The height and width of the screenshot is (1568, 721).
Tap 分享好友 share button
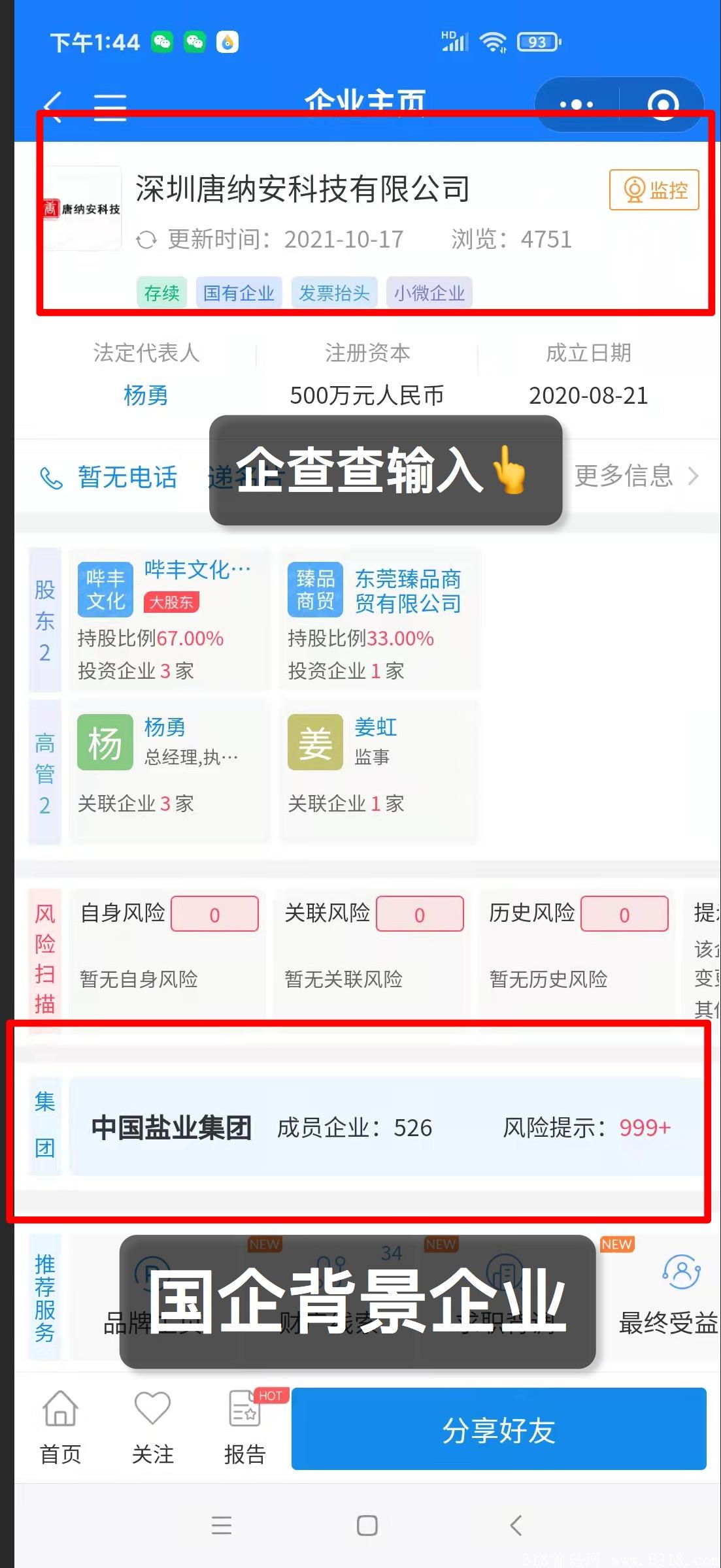coord(499,1429)
